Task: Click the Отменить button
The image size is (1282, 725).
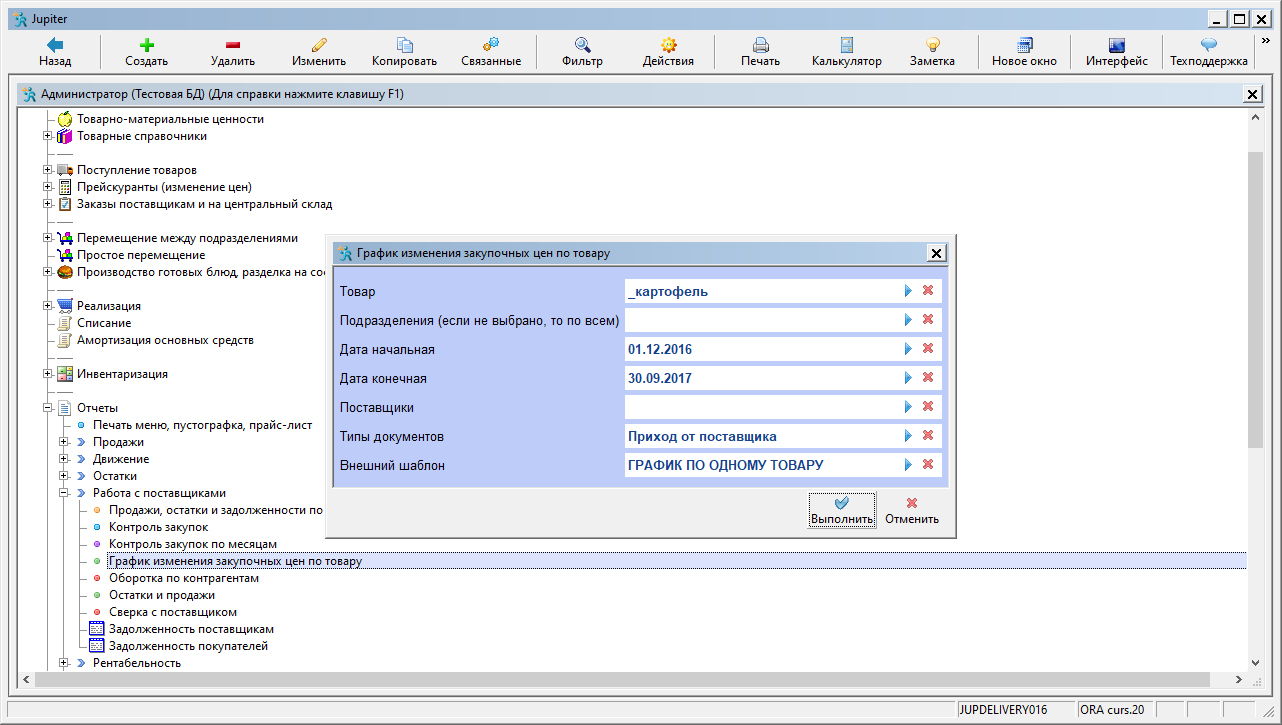Action: tap(912, 511)
